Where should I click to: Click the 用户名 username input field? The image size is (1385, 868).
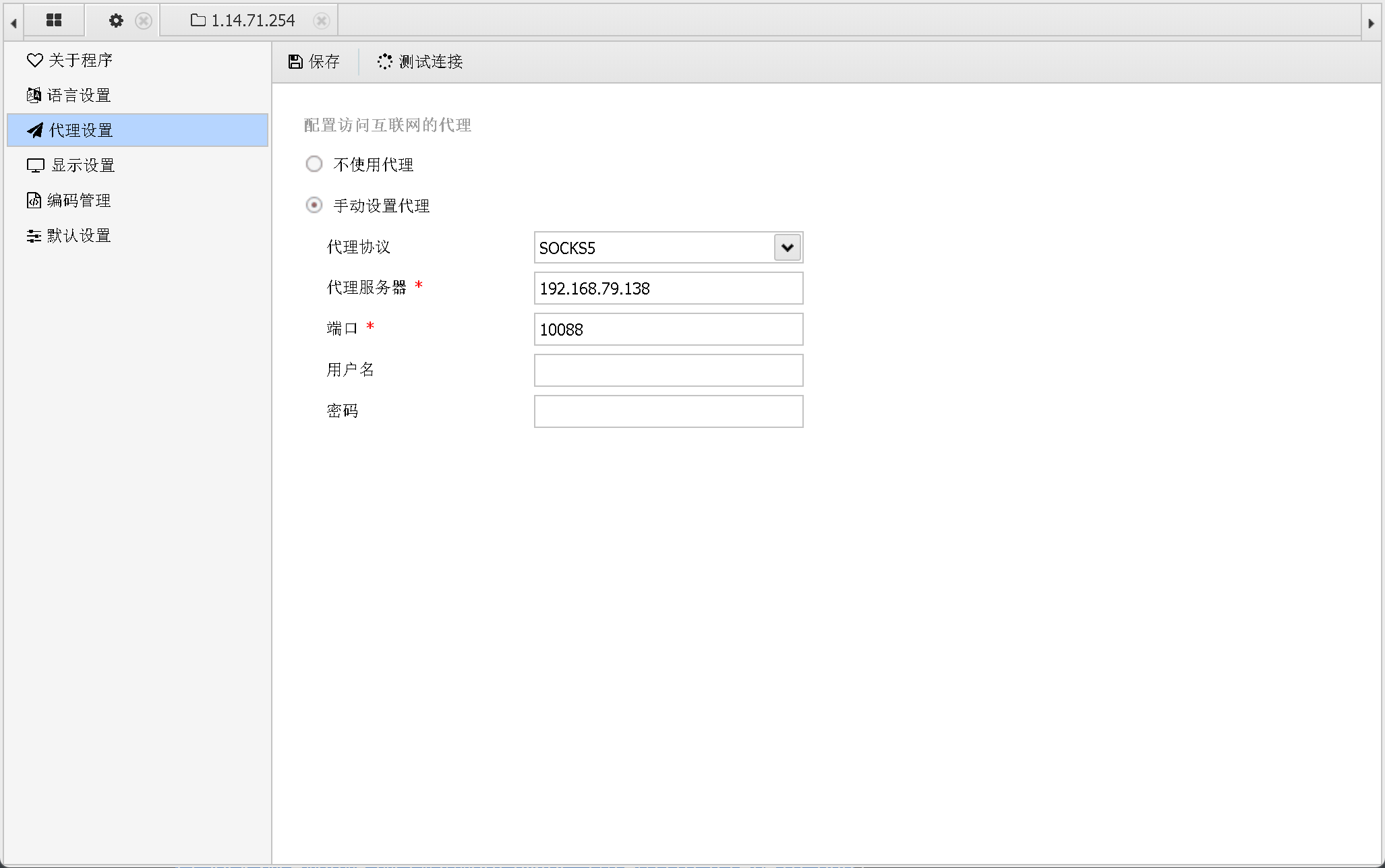(x=668, y=371)
